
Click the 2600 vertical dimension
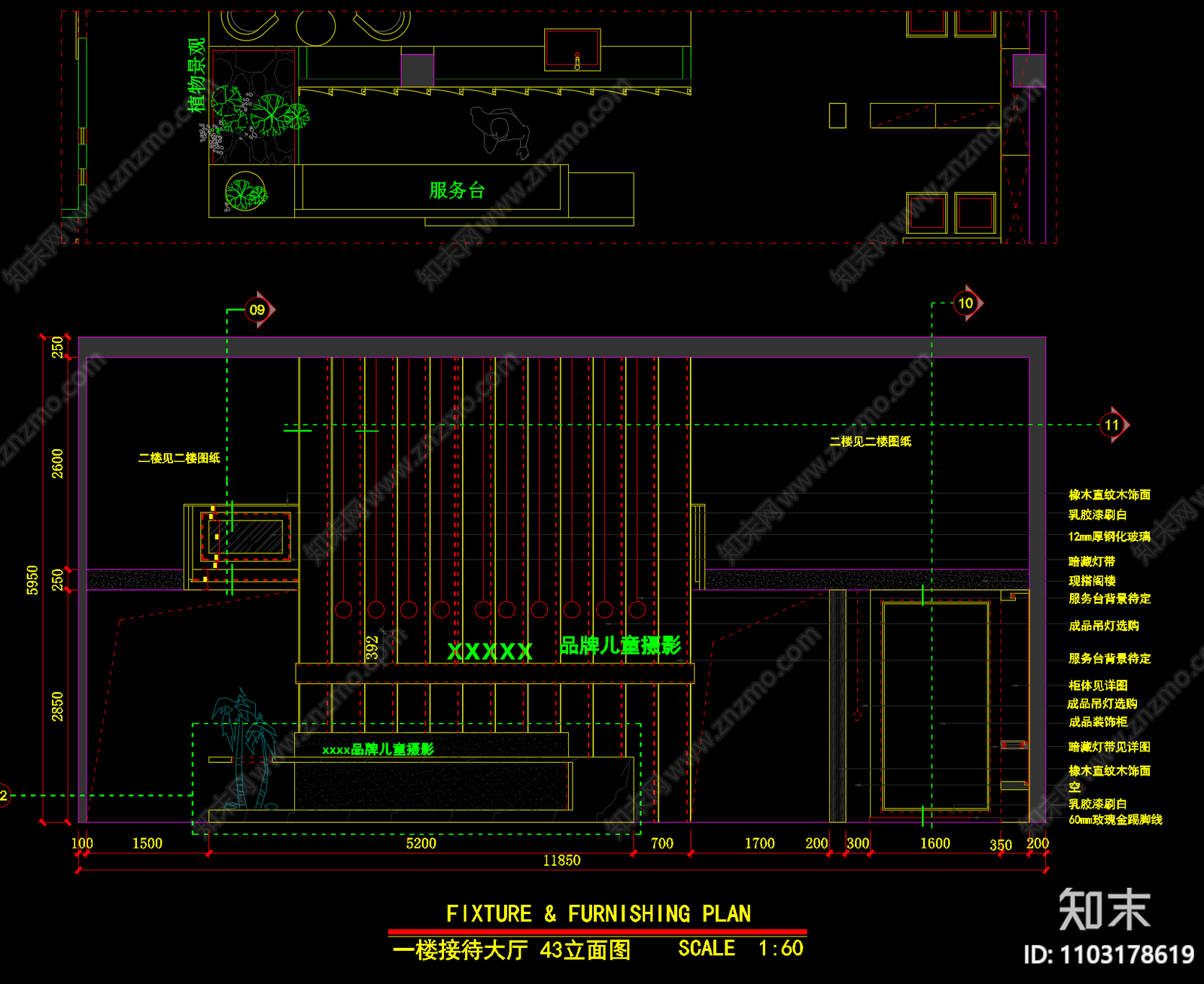[57, 463]
